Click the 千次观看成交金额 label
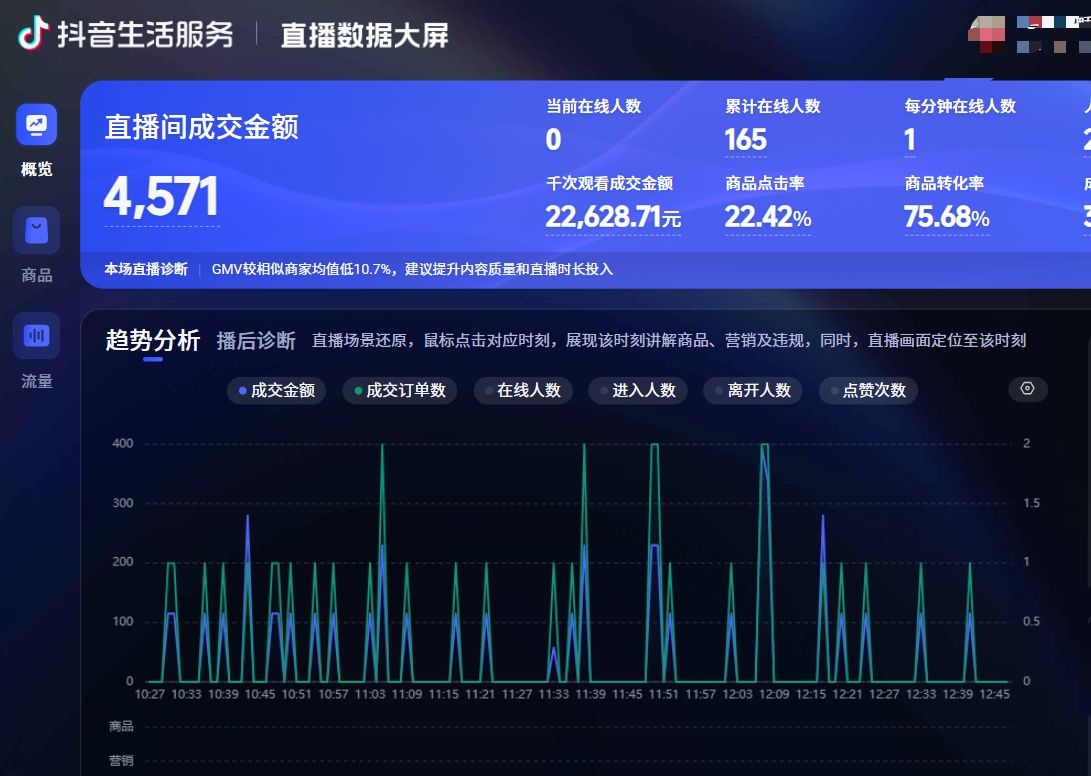The image size is (1091, 776). point(610,183)
